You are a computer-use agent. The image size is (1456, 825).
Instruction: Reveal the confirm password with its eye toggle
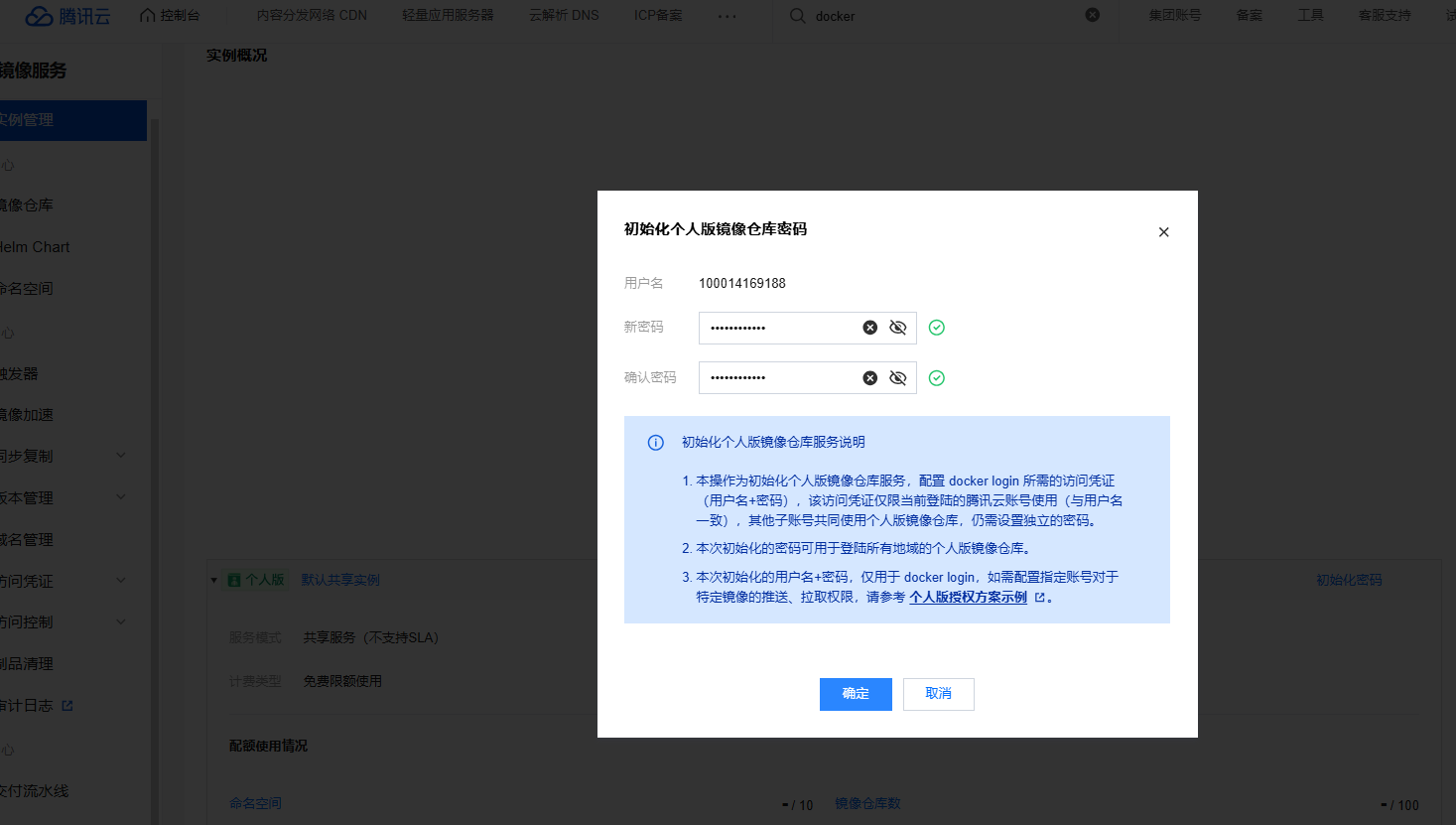[897, 377]
